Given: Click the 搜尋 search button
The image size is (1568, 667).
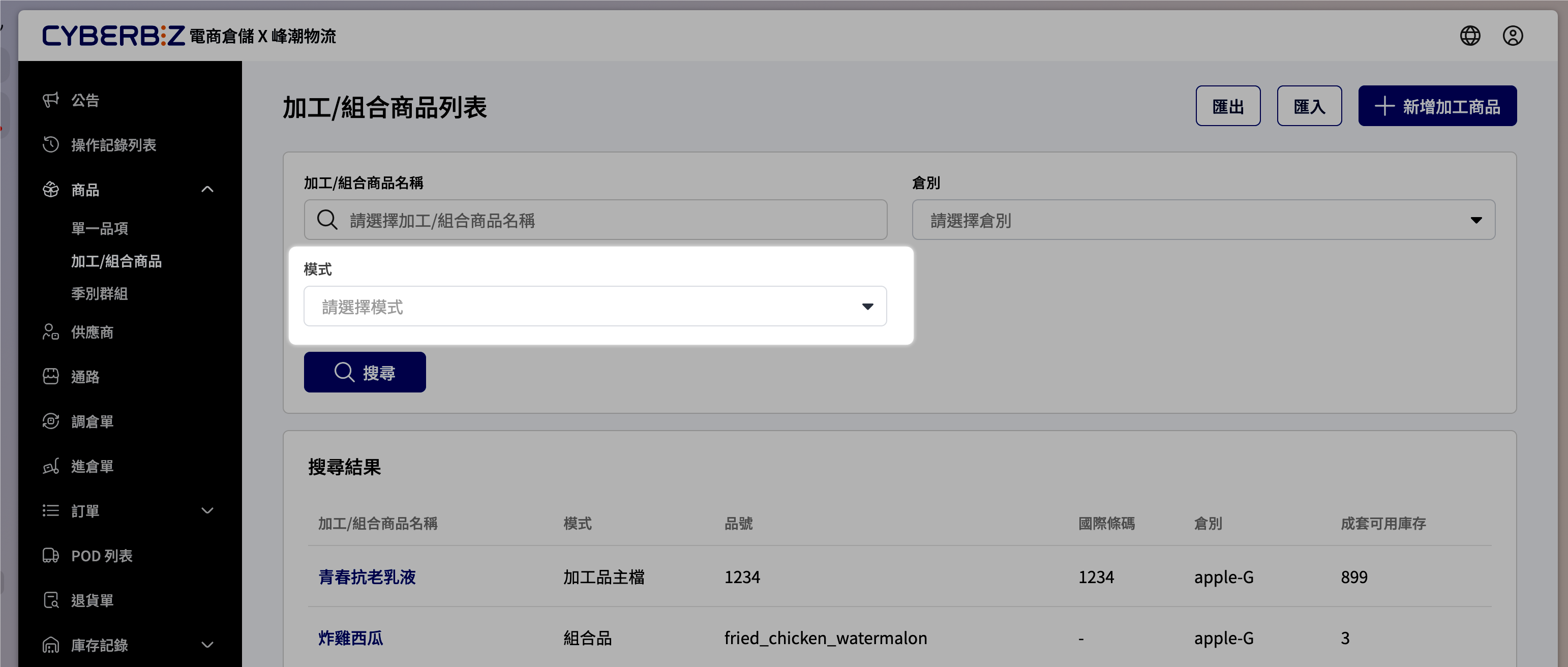Looking at the screenshot, I should 365,372.
